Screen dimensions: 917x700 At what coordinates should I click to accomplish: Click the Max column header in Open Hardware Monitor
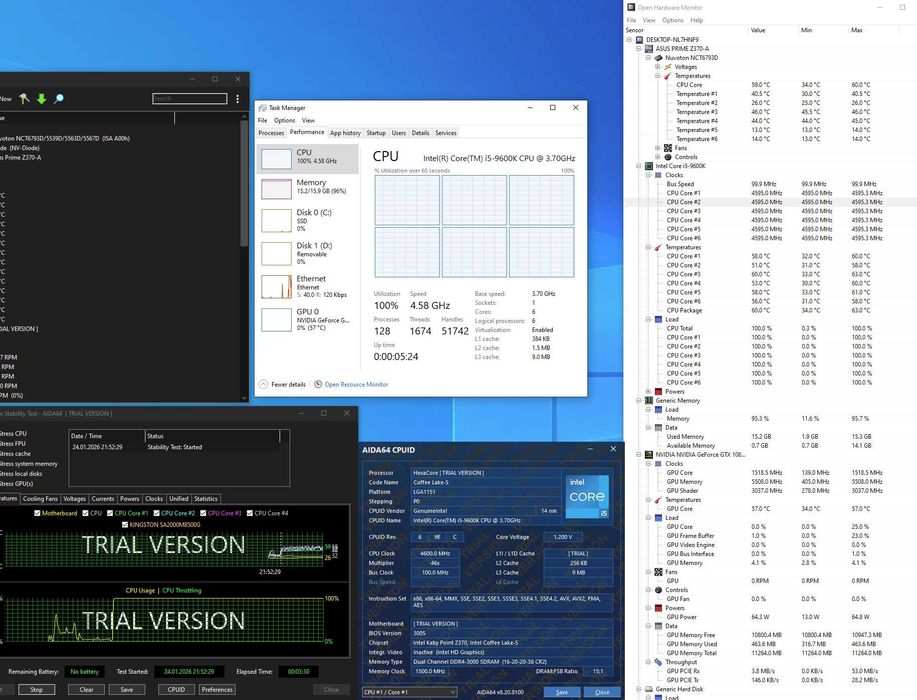pos(857,30)
